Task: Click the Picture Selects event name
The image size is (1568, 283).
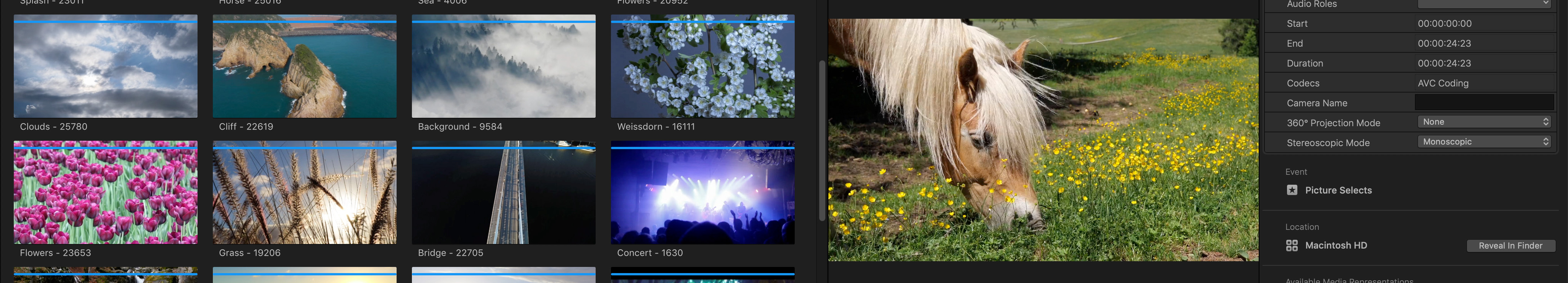Action: 1338,190
